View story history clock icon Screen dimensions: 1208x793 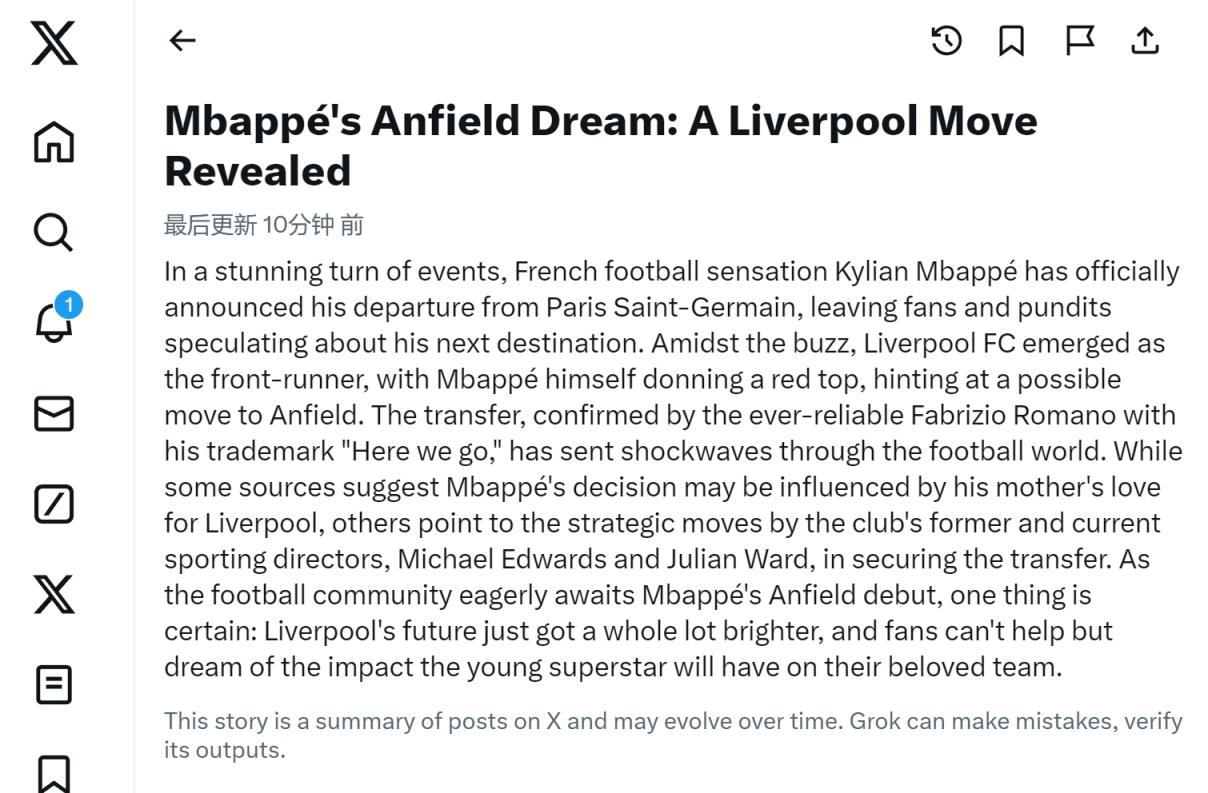[x=946, y=41]
